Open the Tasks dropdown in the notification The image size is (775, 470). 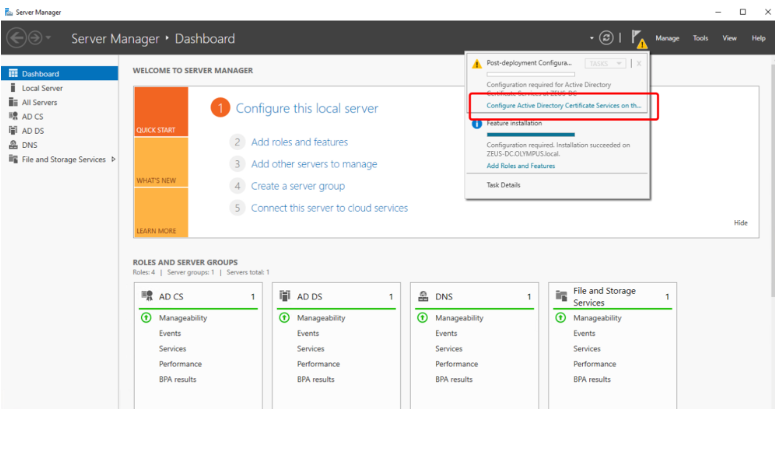[x=606, y=63]
